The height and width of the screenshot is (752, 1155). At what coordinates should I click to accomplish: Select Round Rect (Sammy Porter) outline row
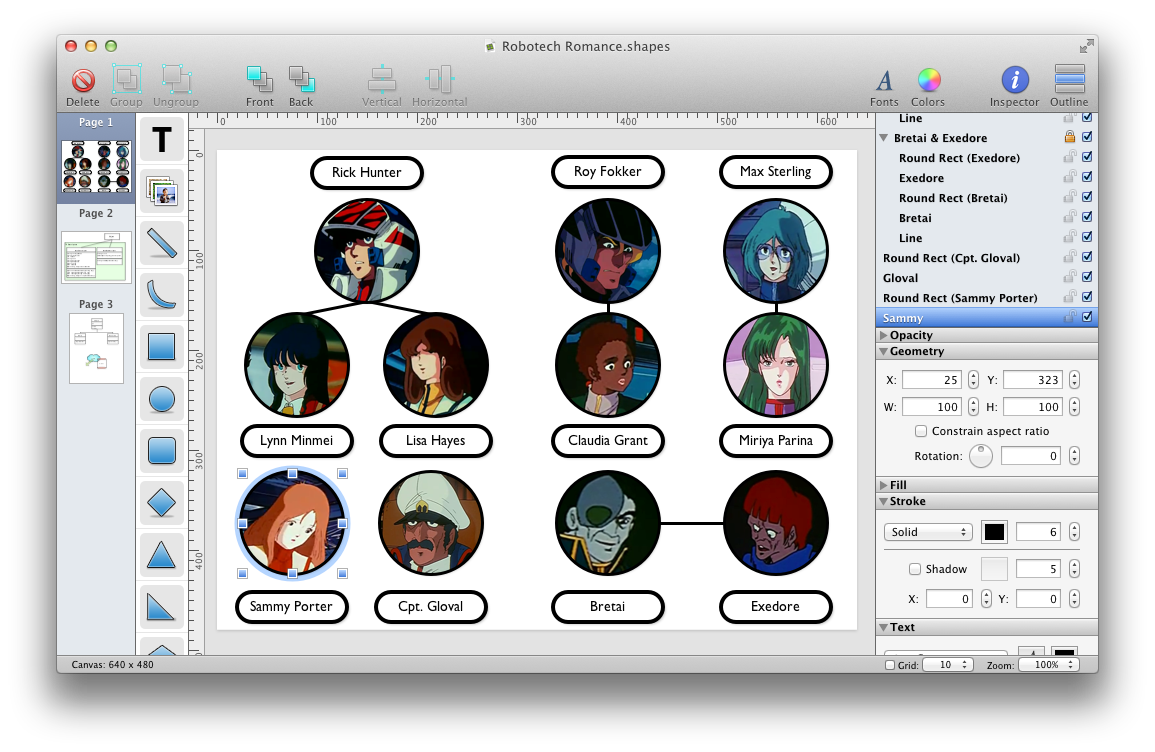pos(987,298)
